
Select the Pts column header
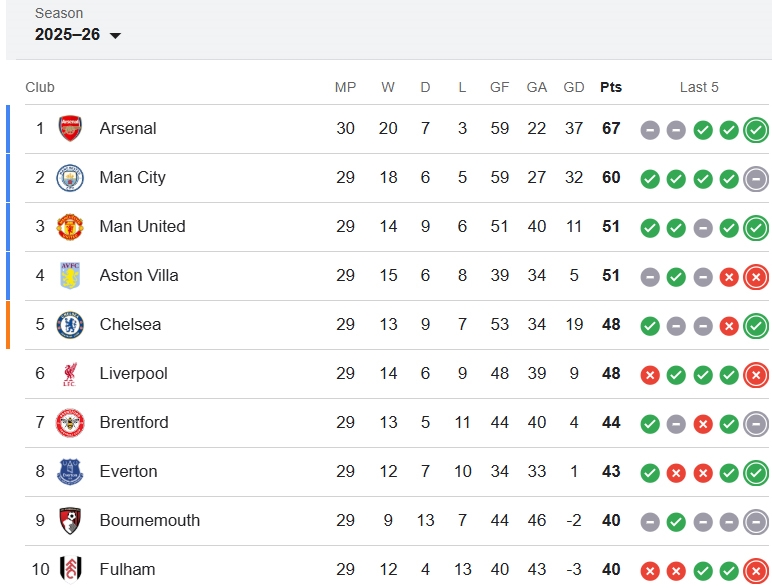click(611, 87)
